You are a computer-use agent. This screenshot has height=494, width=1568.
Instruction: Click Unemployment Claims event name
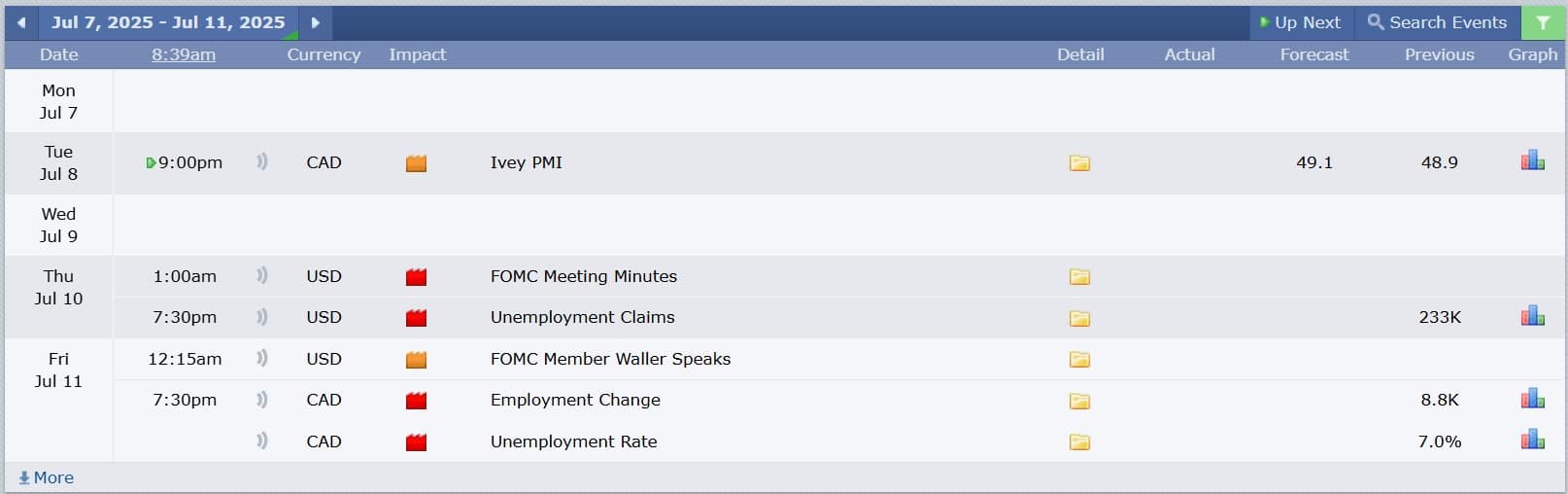point(583,317)
